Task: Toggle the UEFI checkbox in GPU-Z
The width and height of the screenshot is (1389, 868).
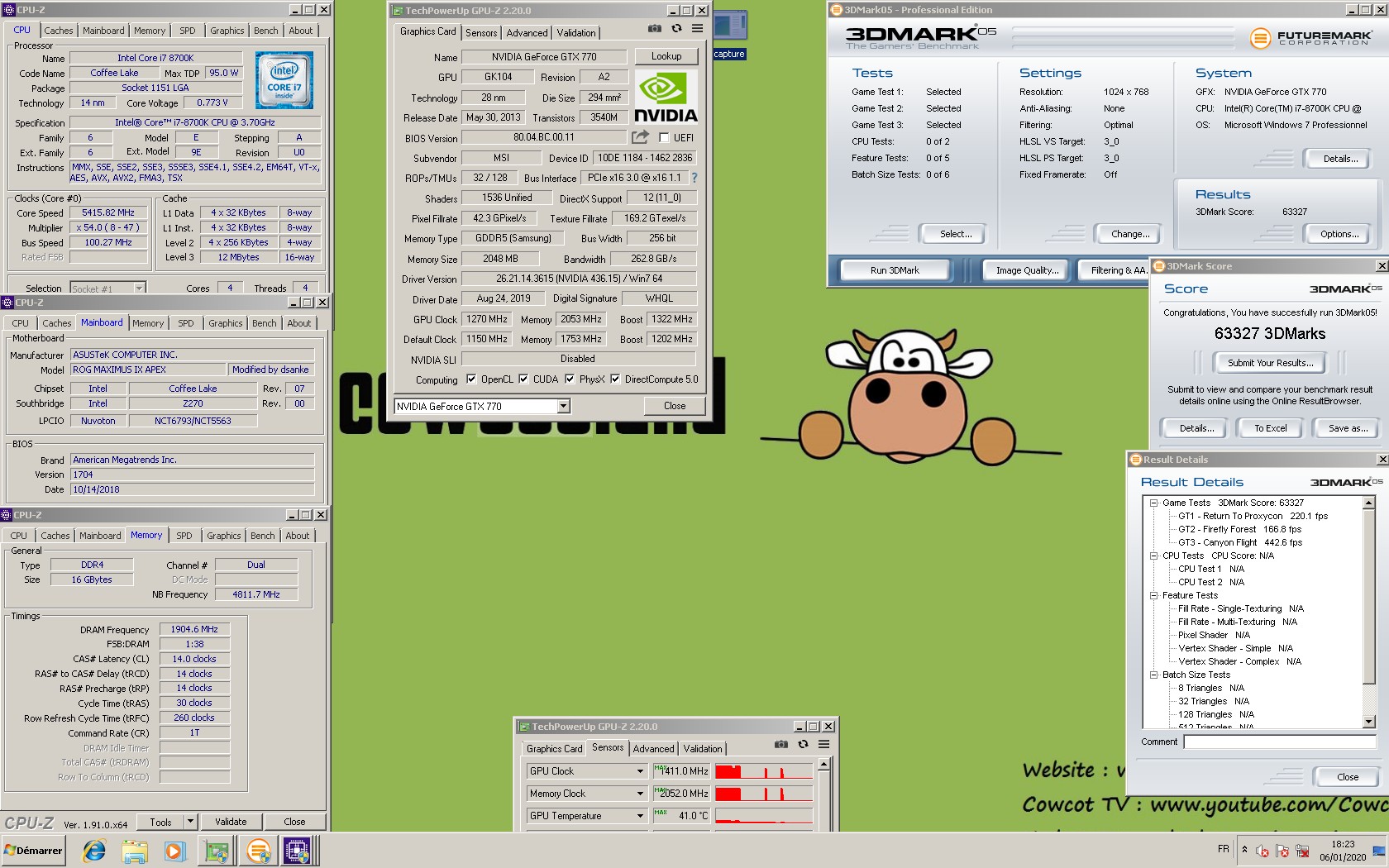Action: 663,138
